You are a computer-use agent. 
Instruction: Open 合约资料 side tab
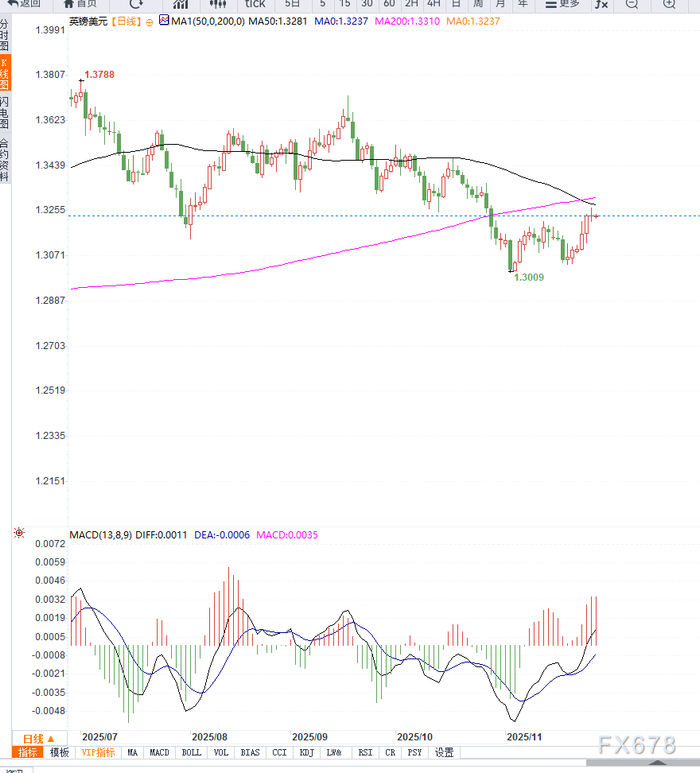5,160
